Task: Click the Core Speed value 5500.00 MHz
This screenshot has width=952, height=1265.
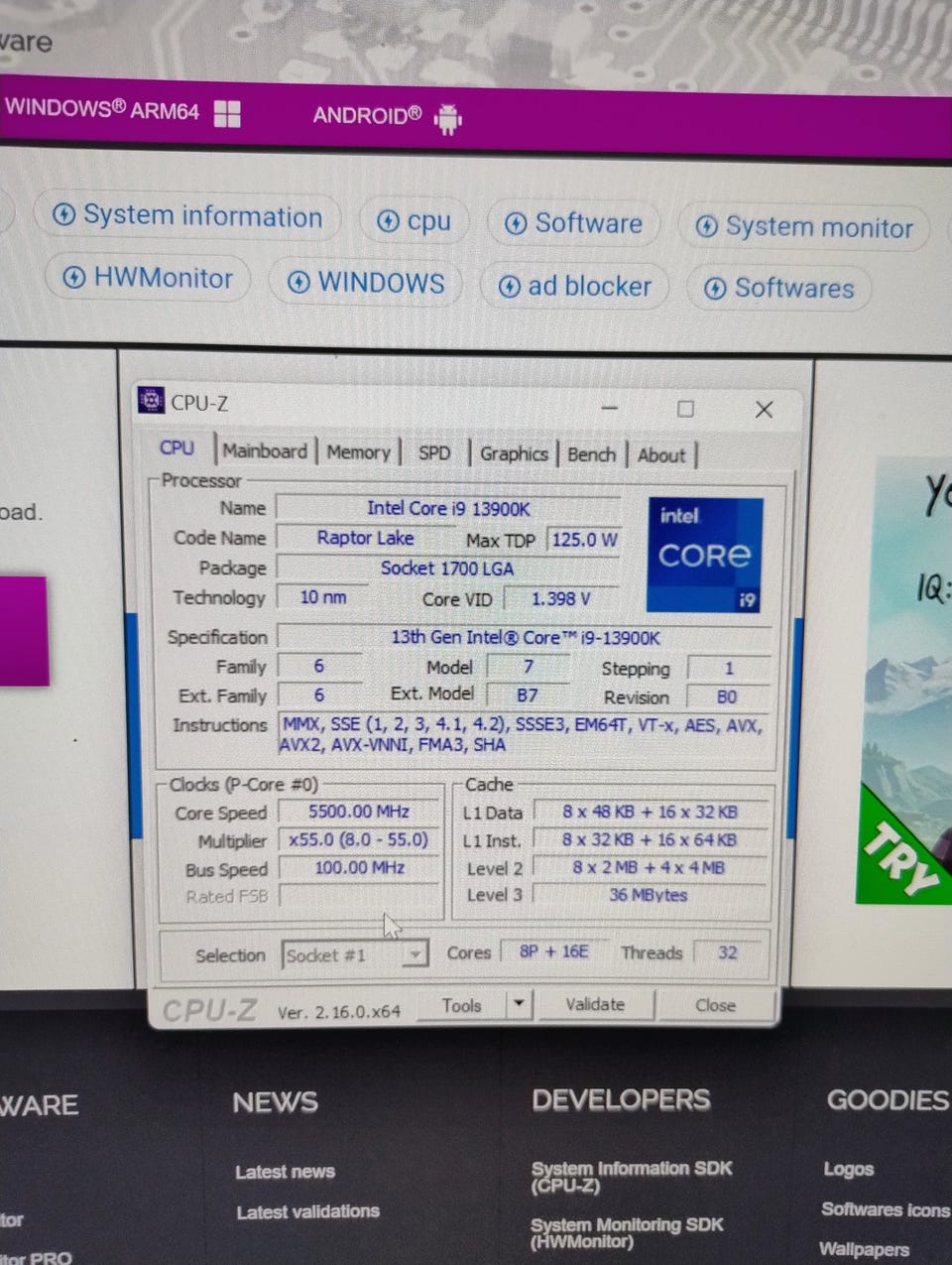Action: point(358,811)
